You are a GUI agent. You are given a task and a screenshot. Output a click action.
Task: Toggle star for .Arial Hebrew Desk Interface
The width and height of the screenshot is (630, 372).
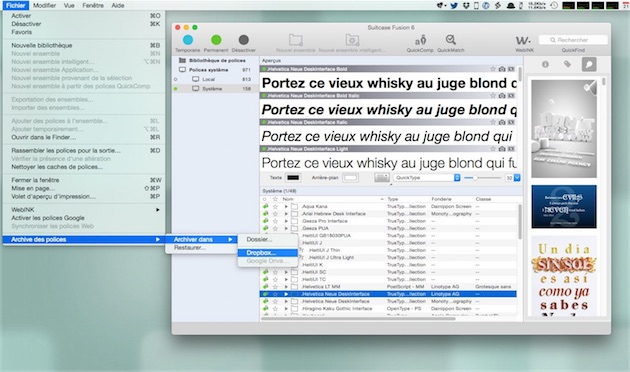click(275, 214)
